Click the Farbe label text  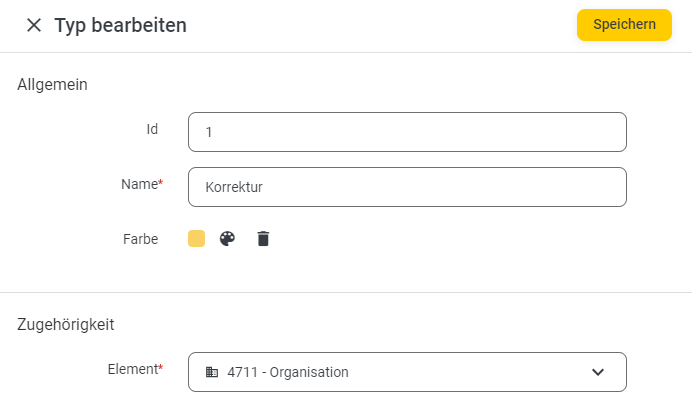point(140,239)
